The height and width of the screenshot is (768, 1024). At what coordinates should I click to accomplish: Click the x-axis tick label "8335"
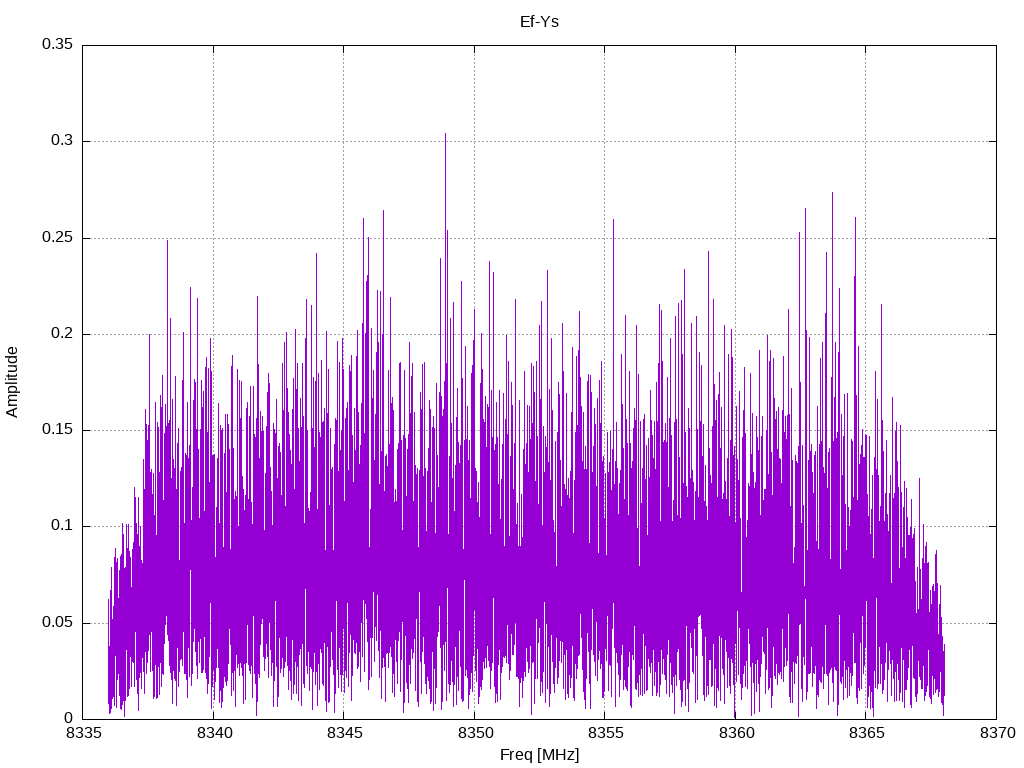(x=83, y=733)
